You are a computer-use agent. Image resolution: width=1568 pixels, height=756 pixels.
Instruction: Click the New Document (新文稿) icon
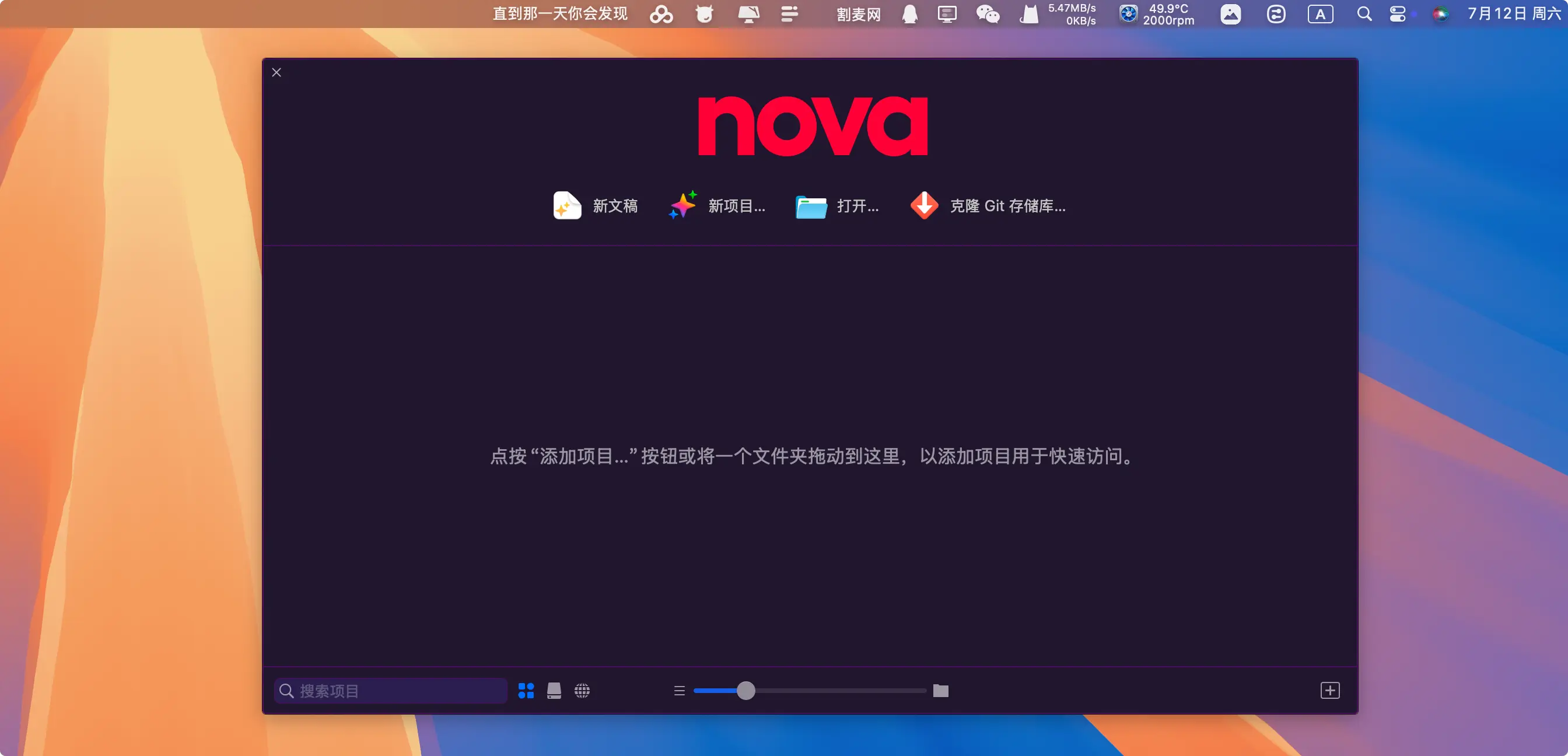click(x=566, y=206)
